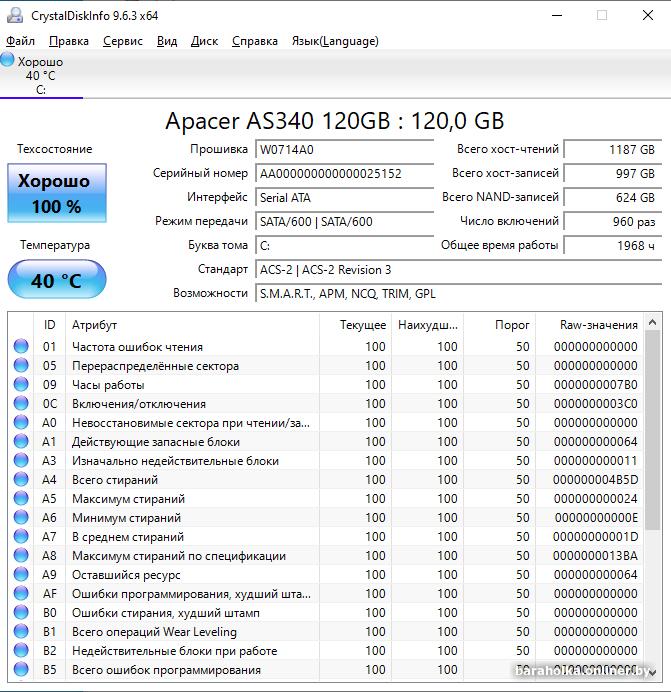Click the status orb of row A7 В среднем стираний
The image size is (671, 692).
click(x=21, y=536)
